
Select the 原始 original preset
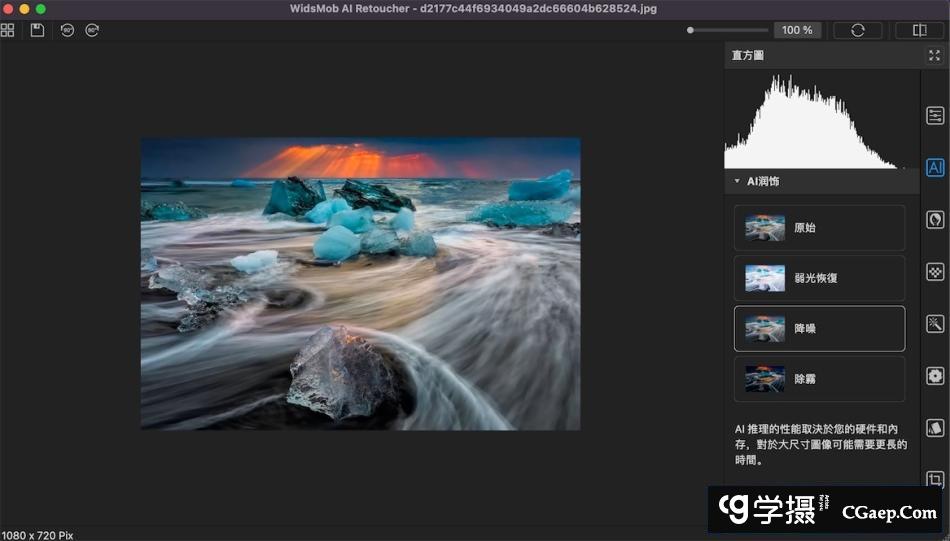coord(819,228)
